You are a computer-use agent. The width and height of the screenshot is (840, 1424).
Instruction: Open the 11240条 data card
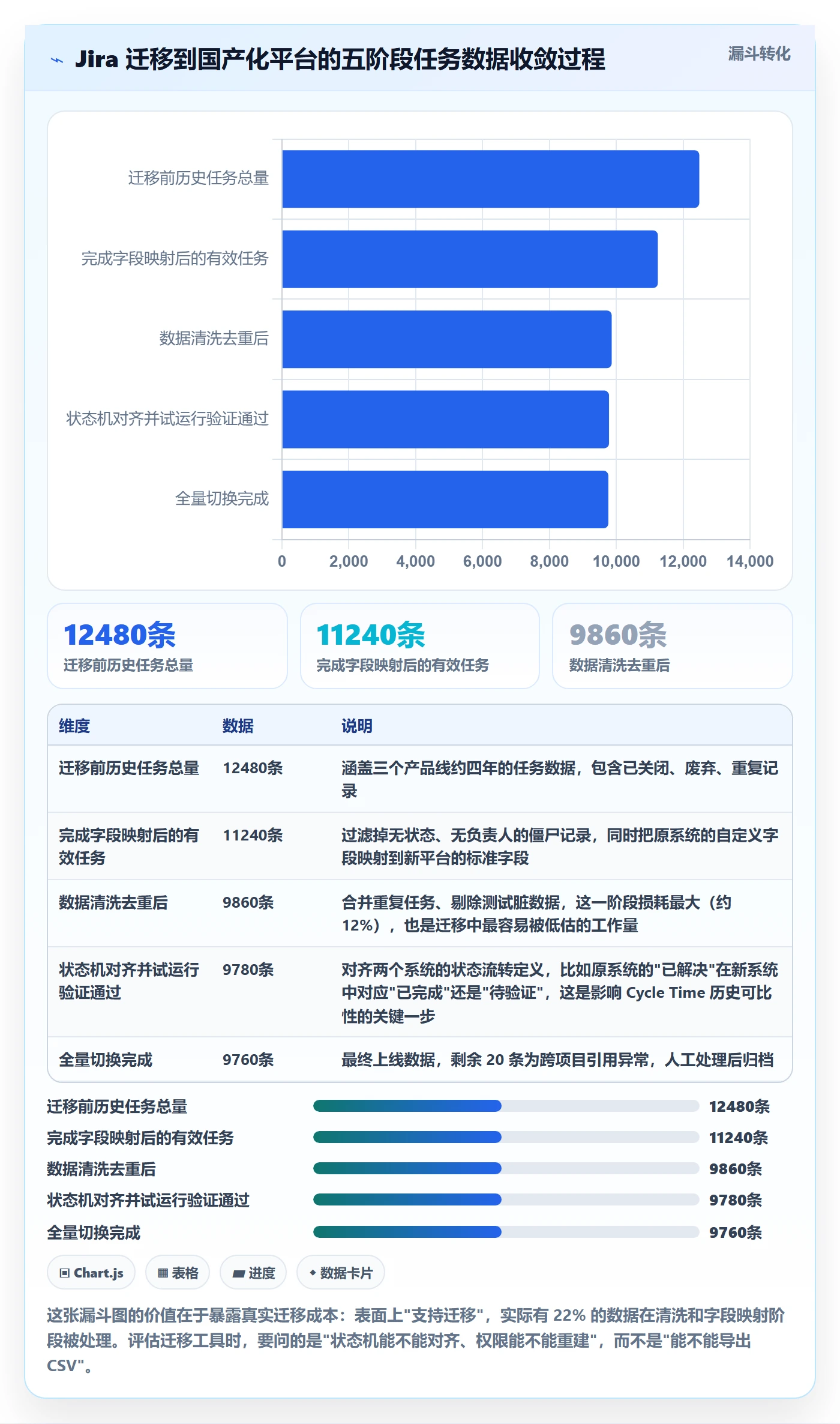coord(420,646)
